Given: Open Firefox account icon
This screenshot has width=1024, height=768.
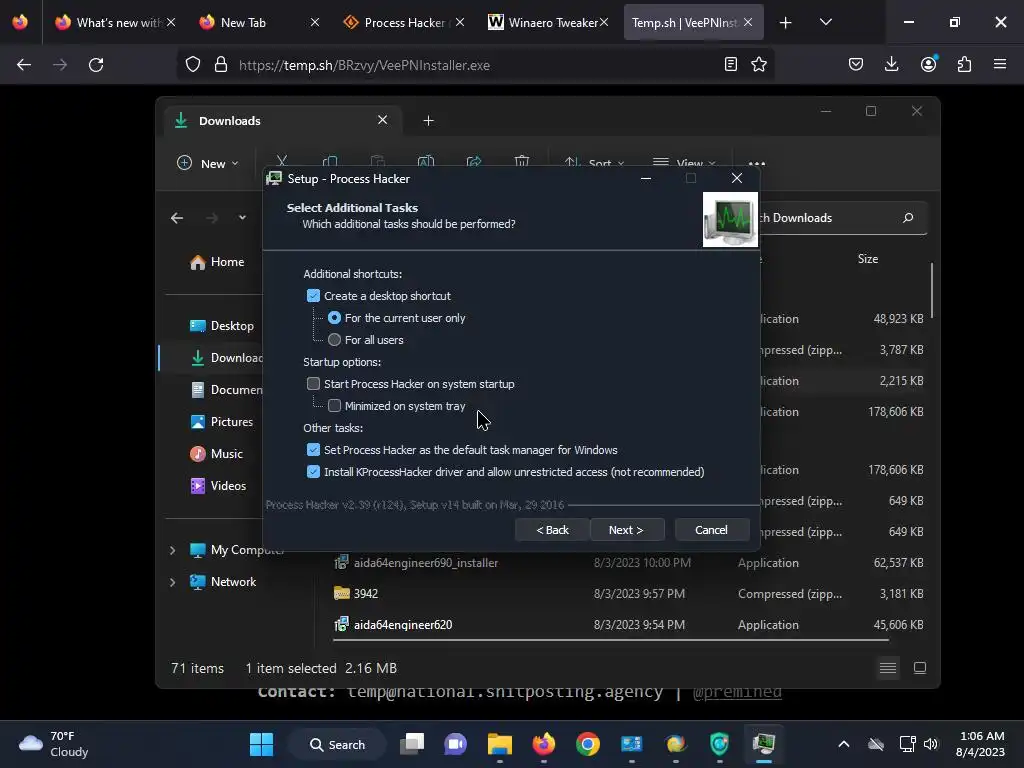Looking at the screenshot, I should point(928,64).
